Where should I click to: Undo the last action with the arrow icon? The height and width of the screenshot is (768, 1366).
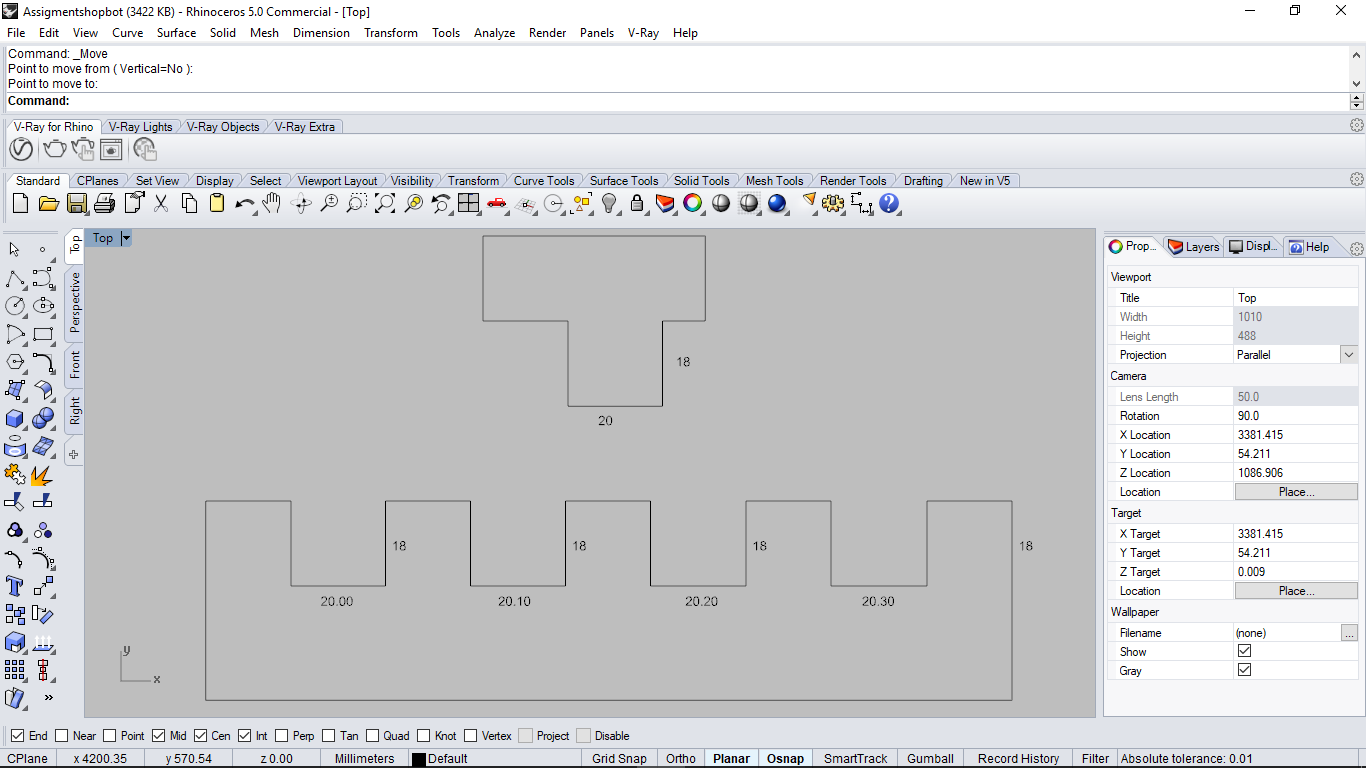[244, 204]
